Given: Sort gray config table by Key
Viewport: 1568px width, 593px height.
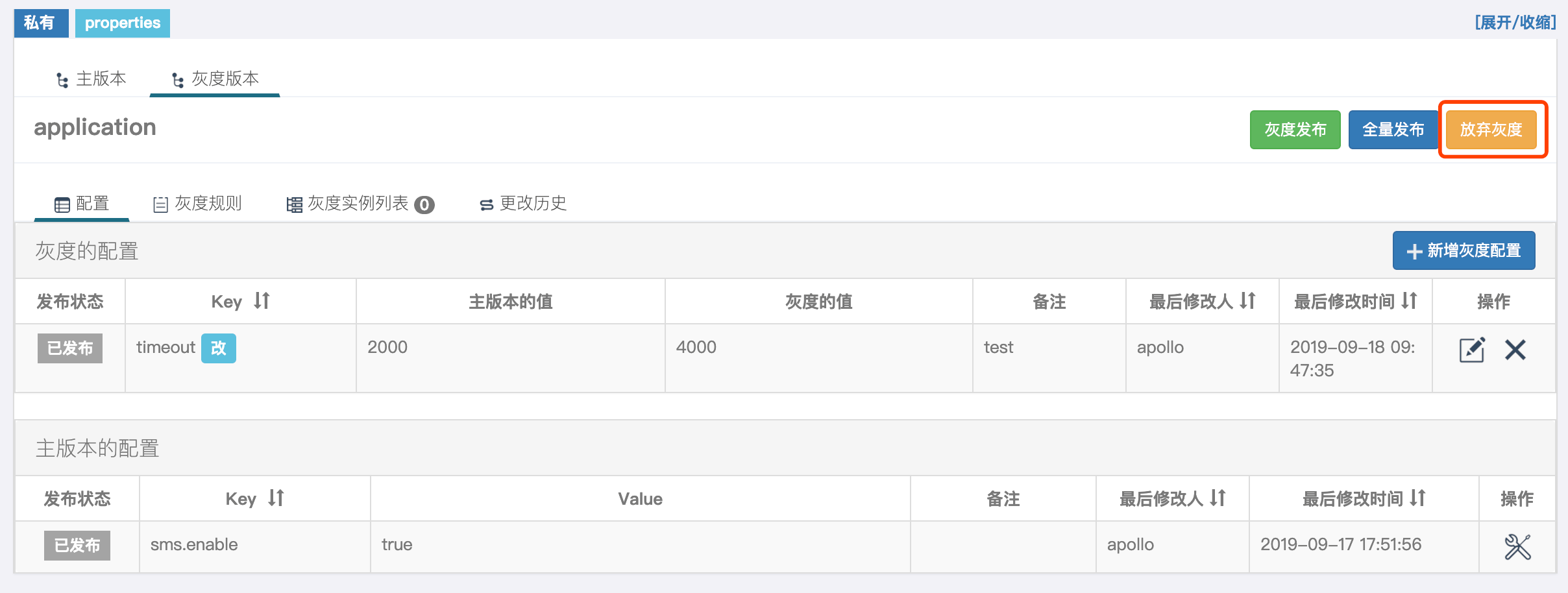Looking at the screenshot, I should pyautogui.click(x=262, y=300).
